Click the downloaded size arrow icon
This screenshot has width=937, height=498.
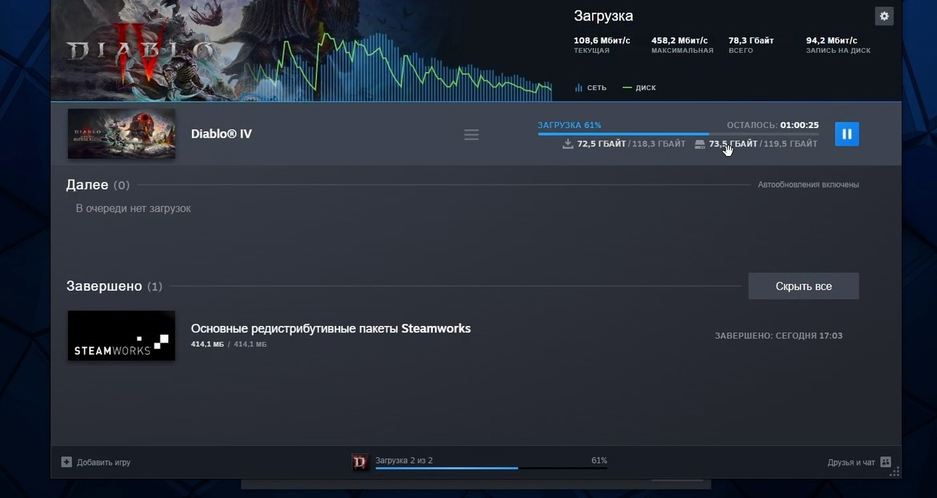click(568, 143)
